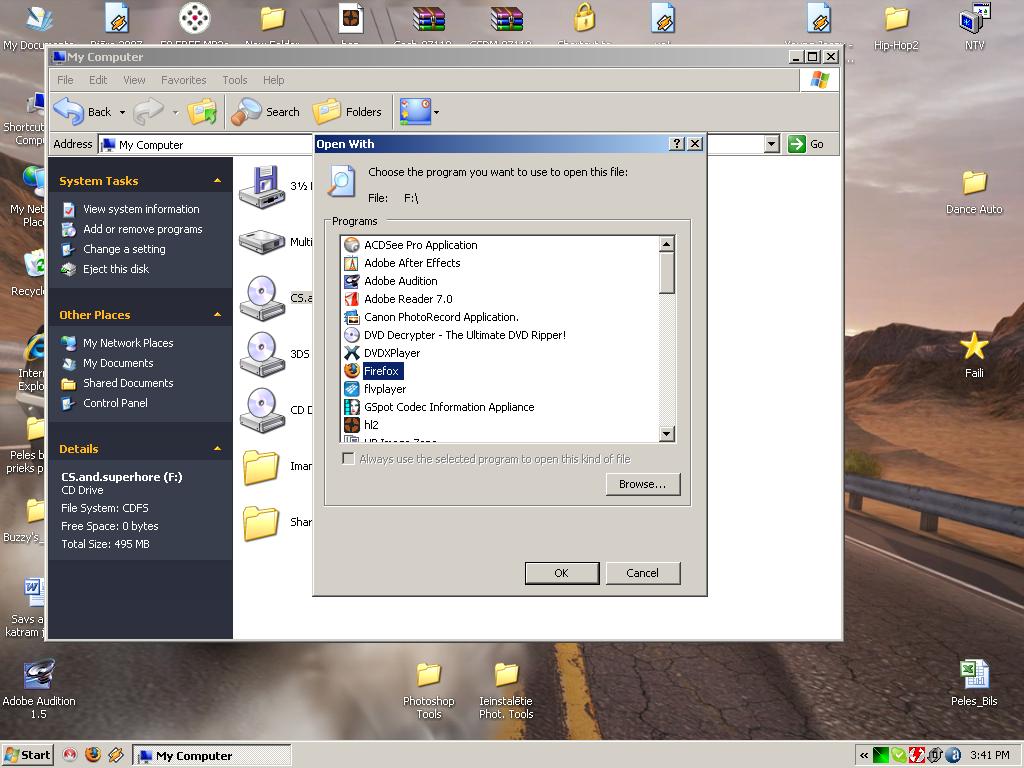This screenshot has height=768, width=1024.
Task: Select Adobe Audition 1.5 desktop shortcut
Action: 39,689
